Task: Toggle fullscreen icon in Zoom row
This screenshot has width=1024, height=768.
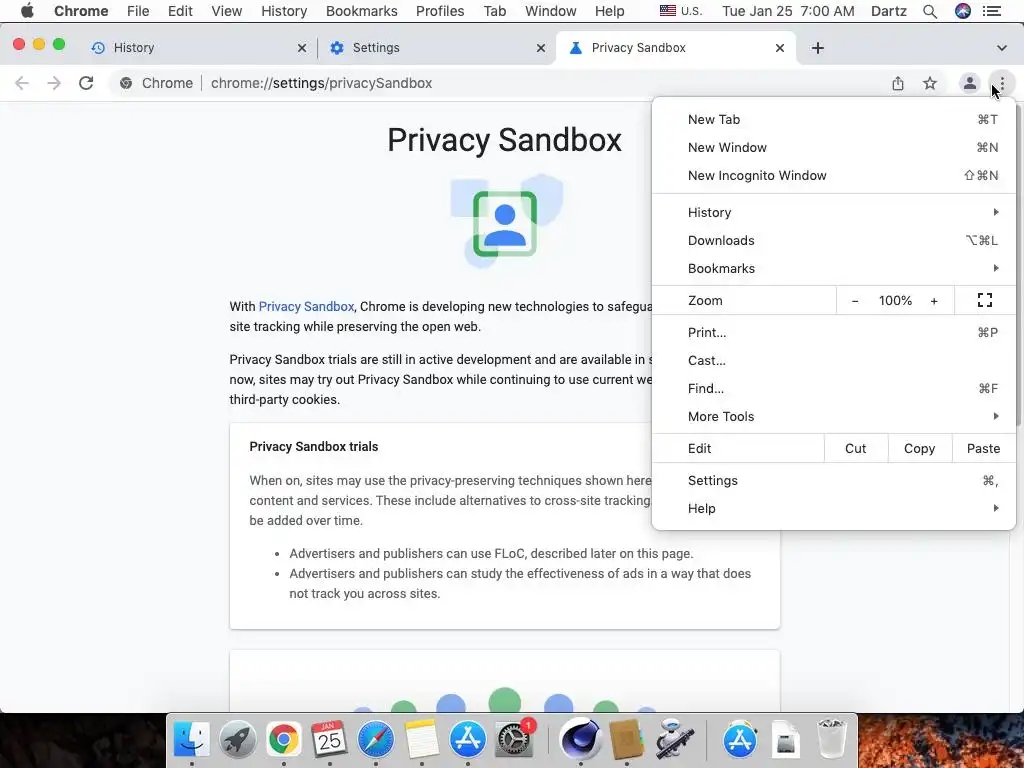Action: (985, 300)
